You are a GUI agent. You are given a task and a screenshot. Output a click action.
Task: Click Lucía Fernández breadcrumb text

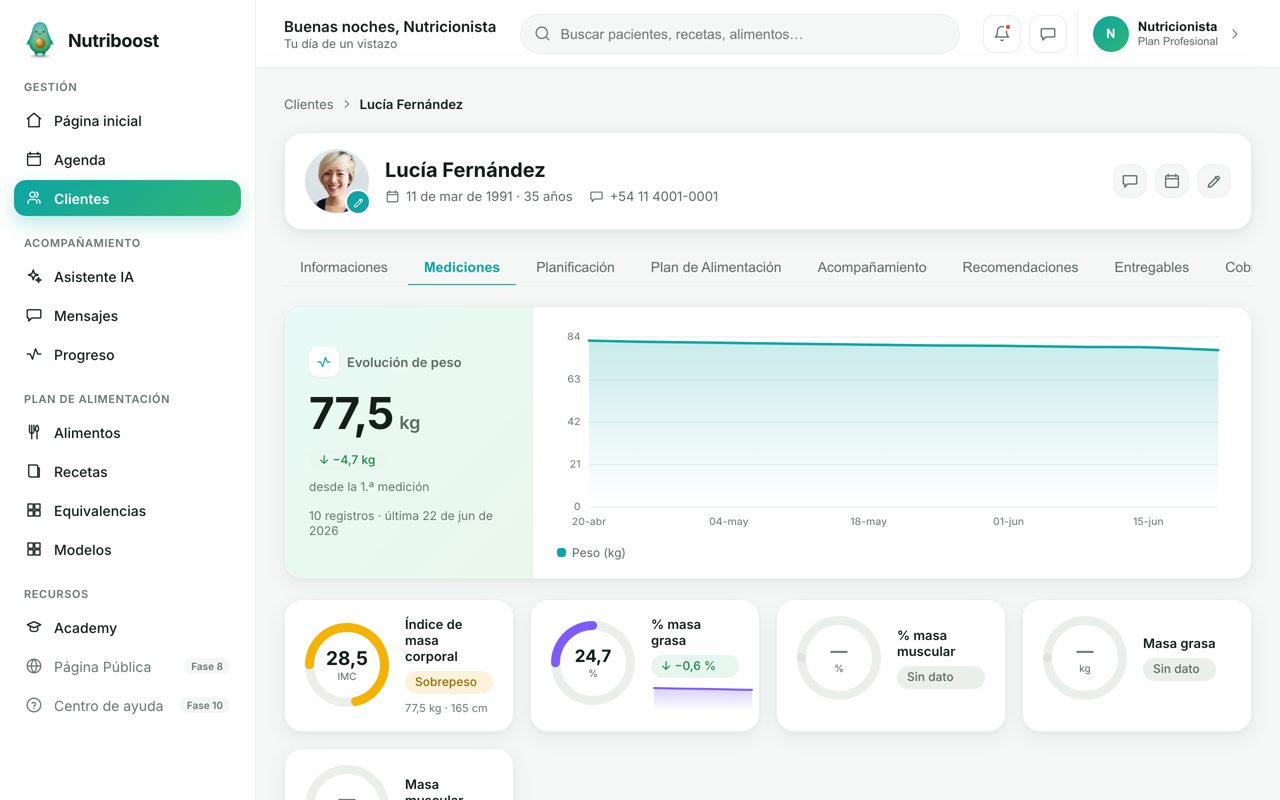pos(411,104)
